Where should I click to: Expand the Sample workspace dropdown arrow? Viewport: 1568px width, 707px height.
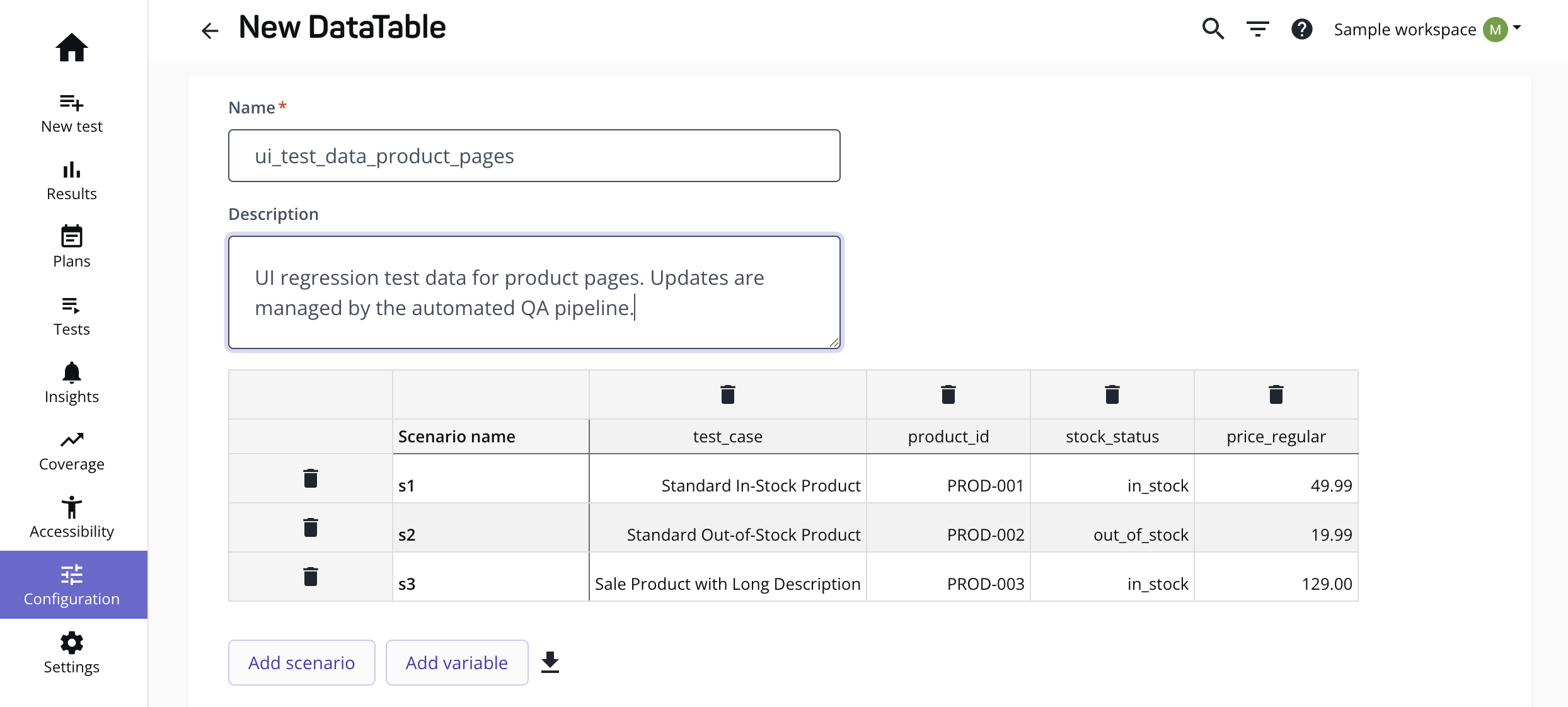coord(1518,28)
